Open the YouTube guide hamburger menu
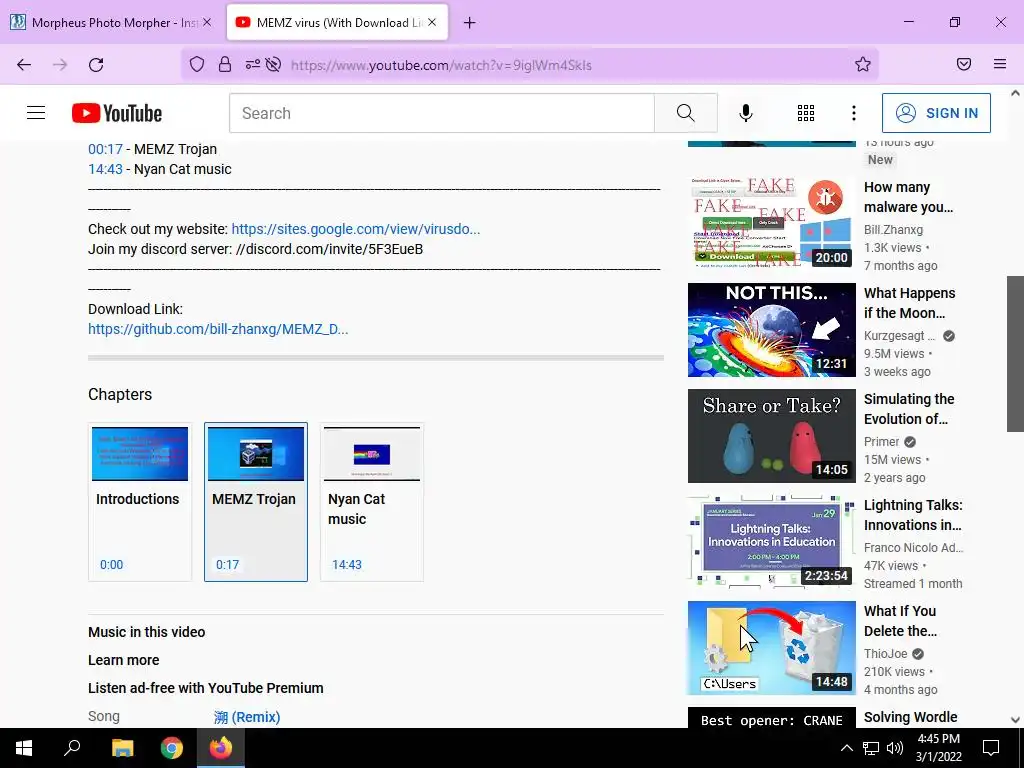1024x768 pixels. [x=36, y=113]
